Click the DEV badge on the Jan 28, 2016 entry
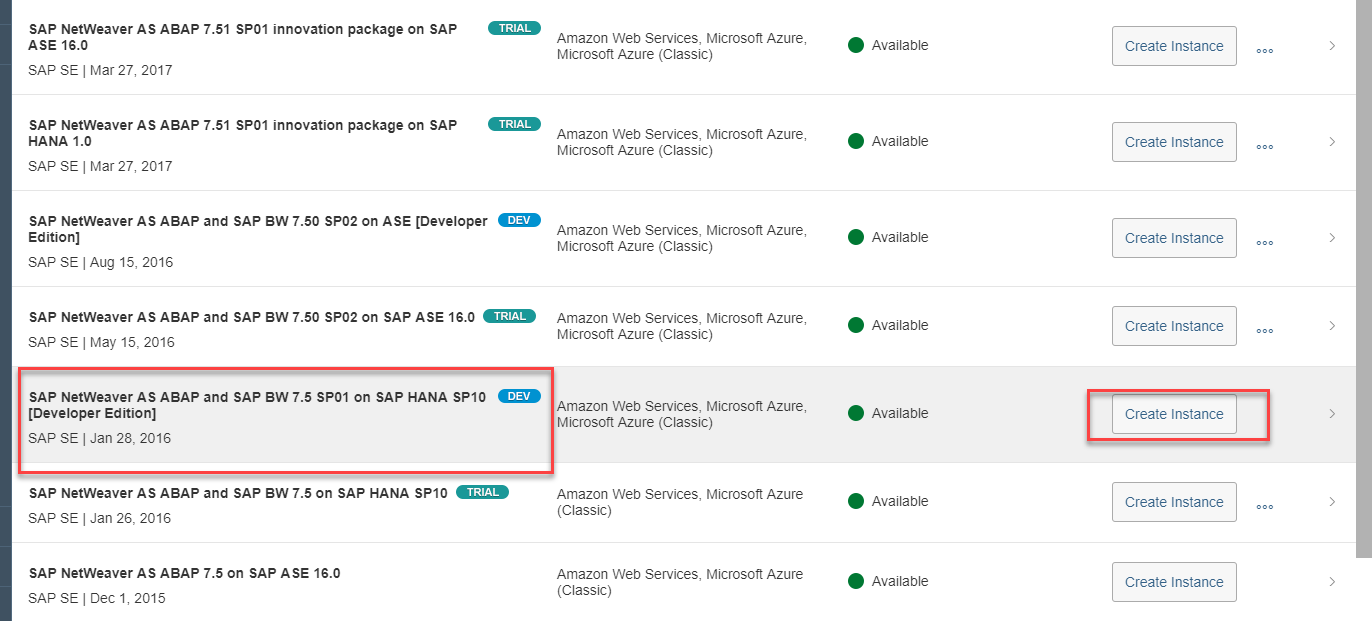1372x621 pixels. pos(519,396)
